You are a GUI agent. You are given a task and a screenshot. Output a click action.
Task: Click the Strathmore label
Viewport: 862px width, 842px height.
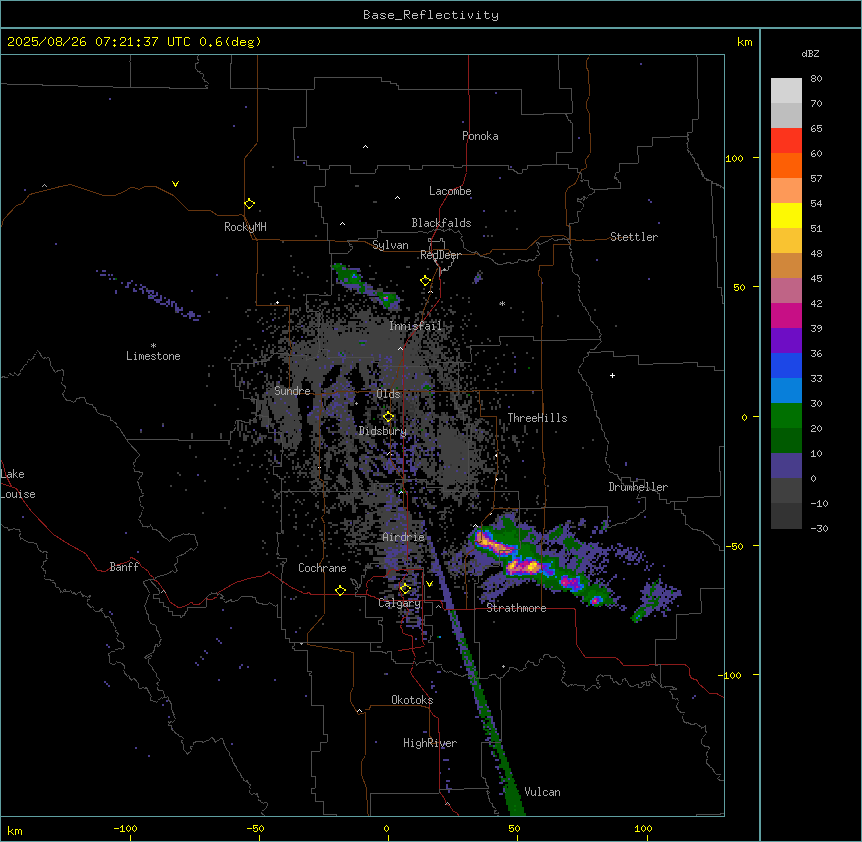click(516, 608)
